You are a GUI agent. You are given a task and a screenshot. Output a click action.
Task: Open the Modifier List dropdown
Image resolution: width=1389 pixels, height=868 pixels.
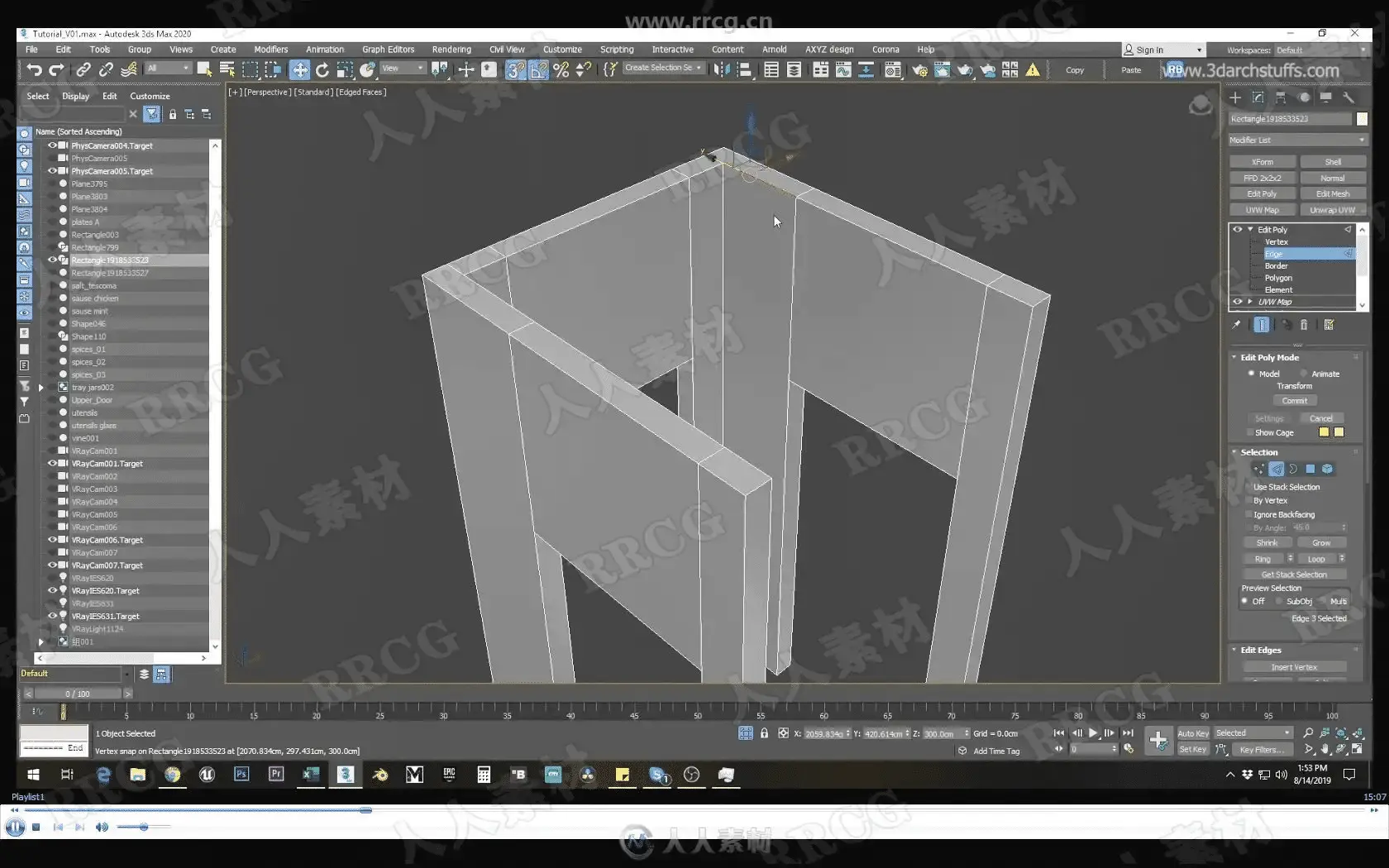click(x=1298, y=140)
